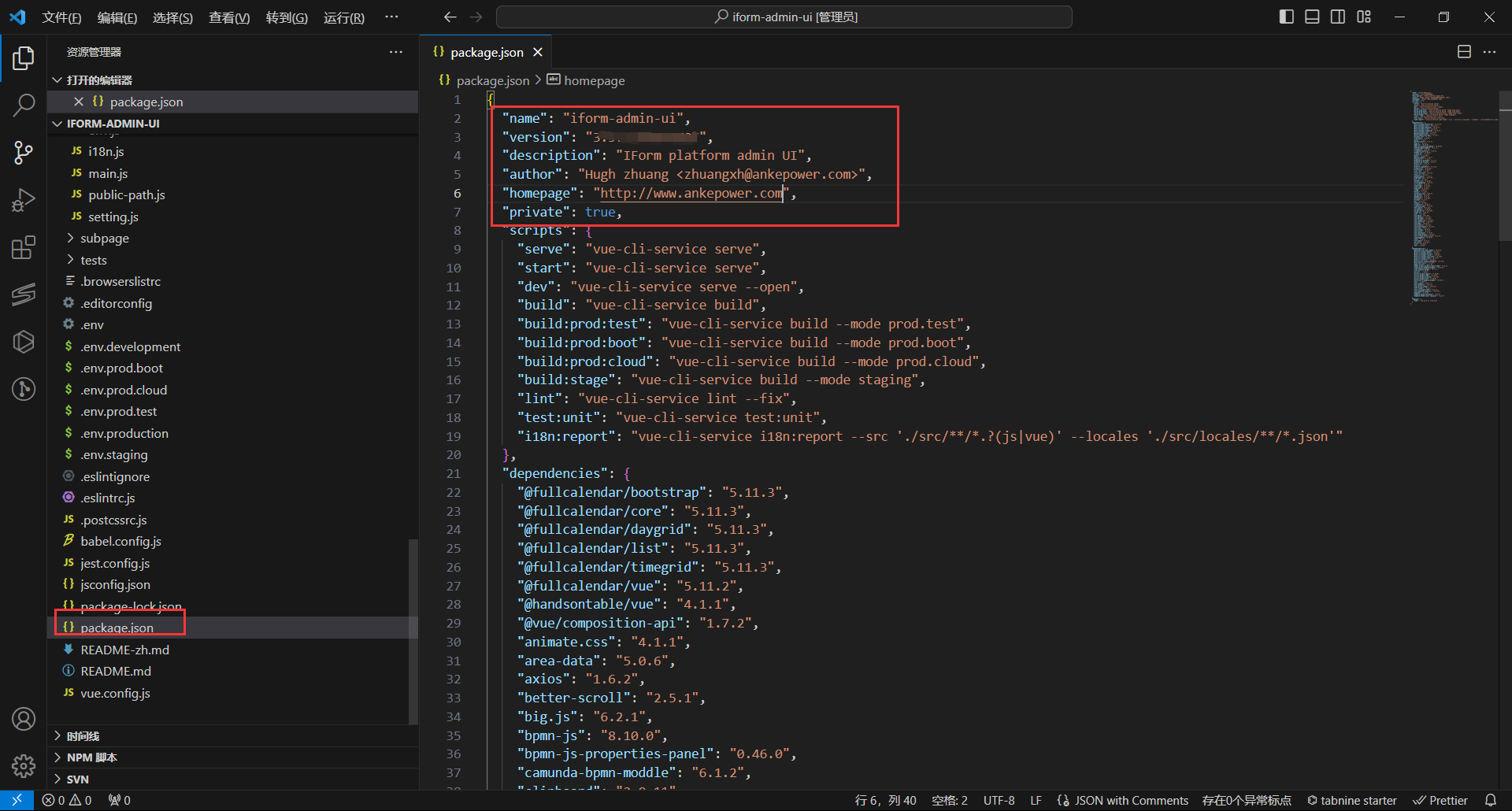Open the Extensions view
The width and height of the screenshot is (1512, 811).
pyautogui.click(x=24, y=248)
